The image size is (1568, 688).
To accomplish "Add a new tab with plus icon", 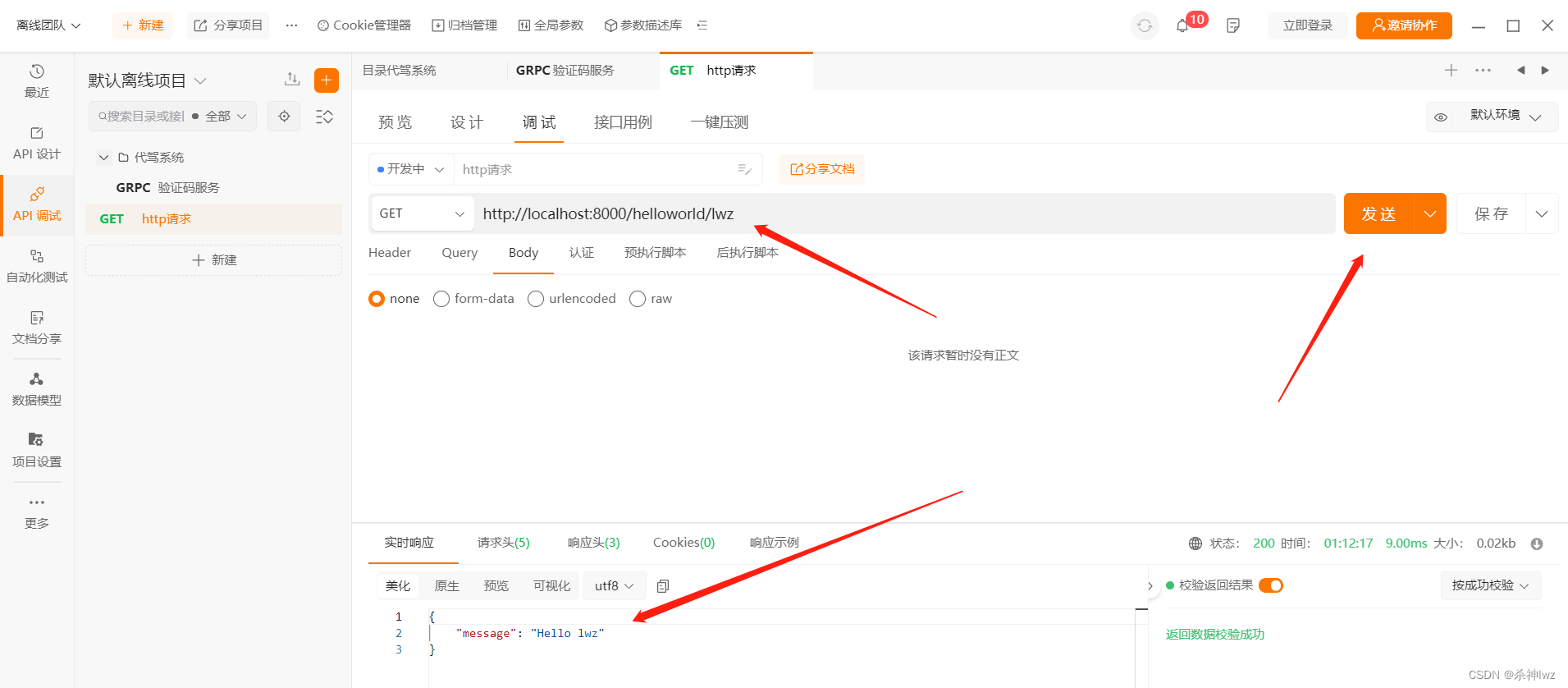I will [1451, 70].
